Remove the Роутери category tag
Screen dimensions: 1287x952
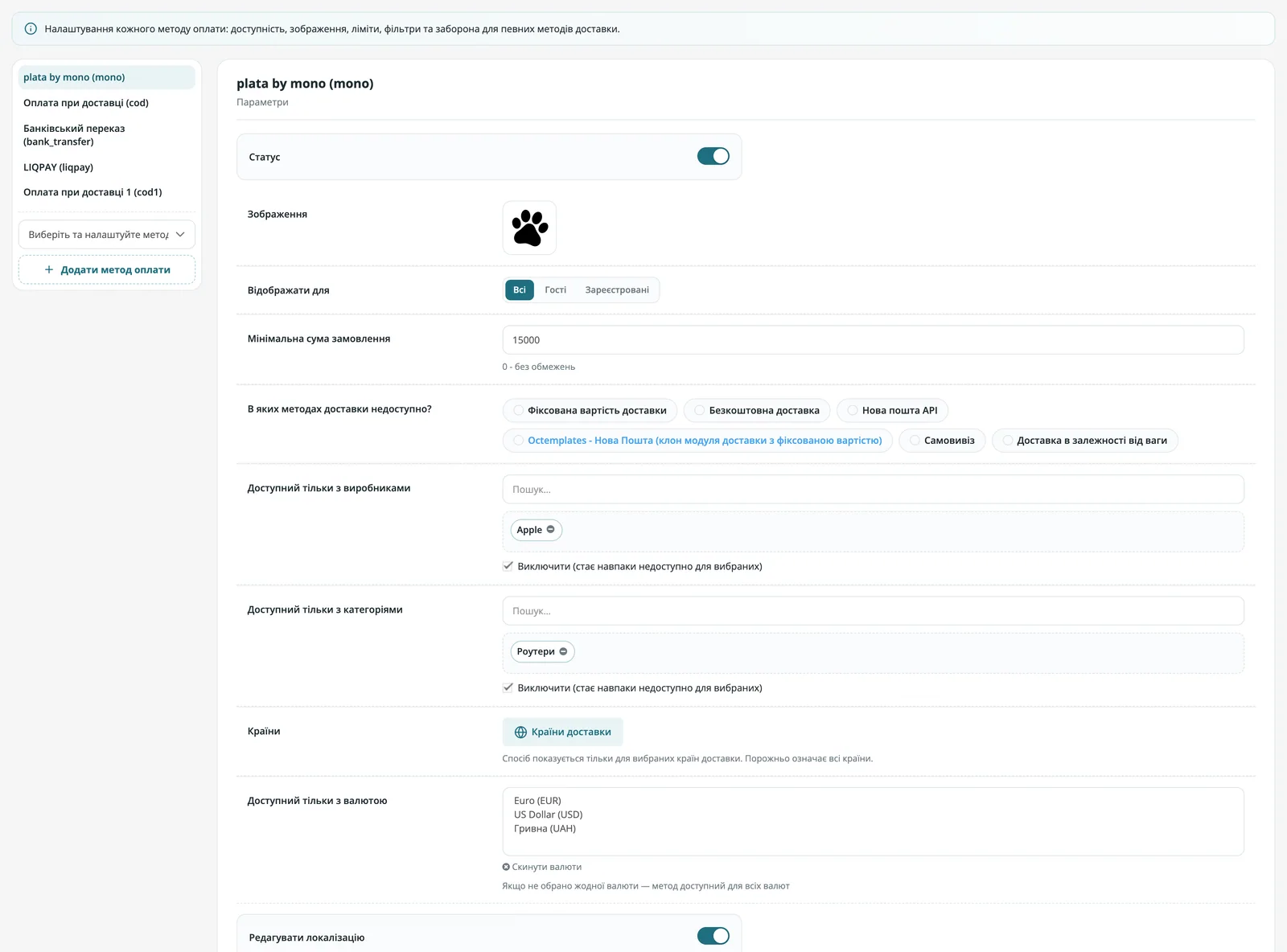(563, 651)
